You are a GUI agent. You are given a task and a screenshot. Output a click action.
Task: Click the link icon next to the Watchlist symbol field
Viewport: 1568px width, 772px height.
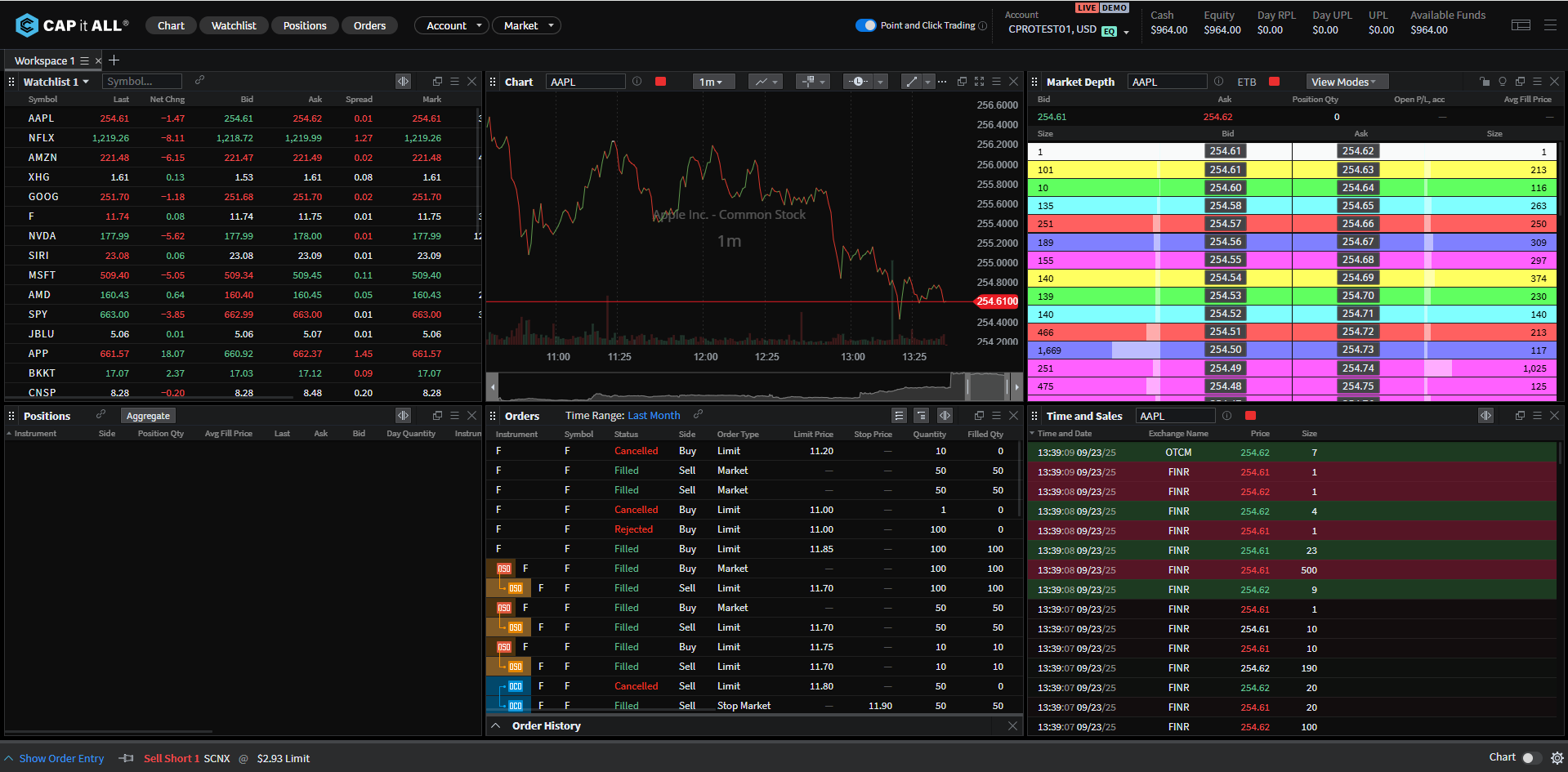(199, 81)
